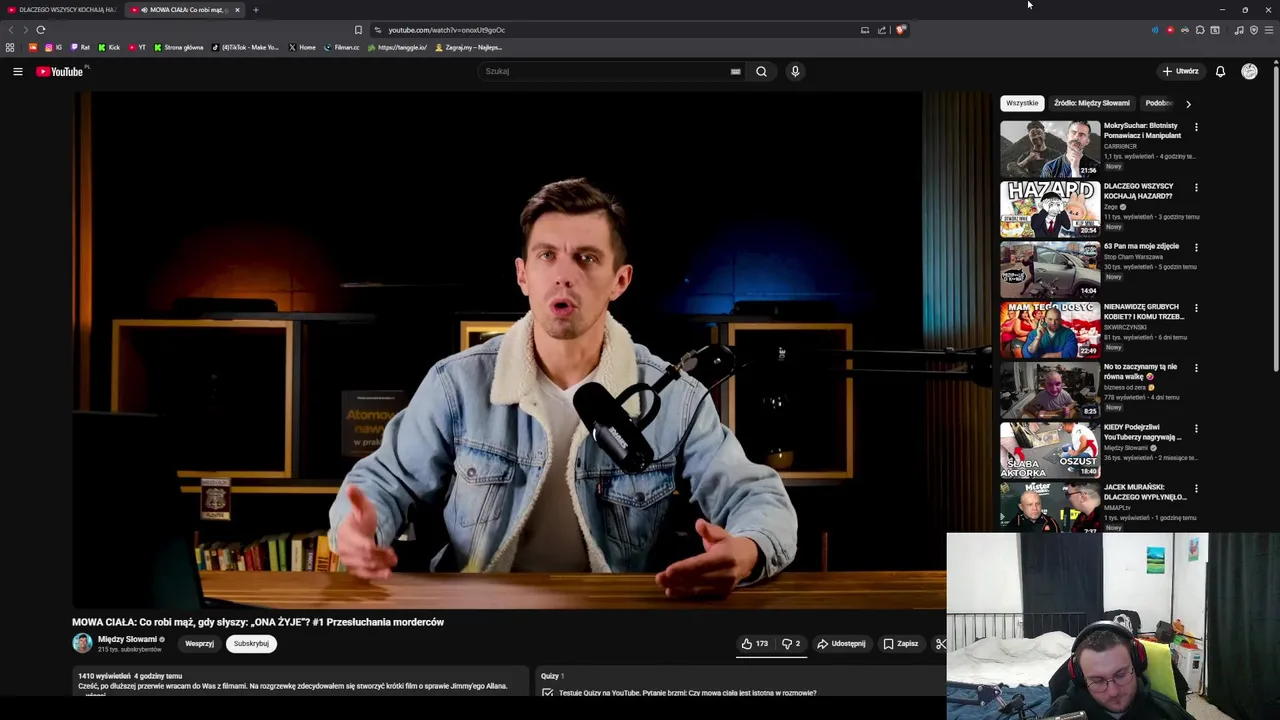This screenshot has width=1280, height=720.
Task: Start voice search with microphone icon
Action: pyautogui.click(x=795, y=71)
